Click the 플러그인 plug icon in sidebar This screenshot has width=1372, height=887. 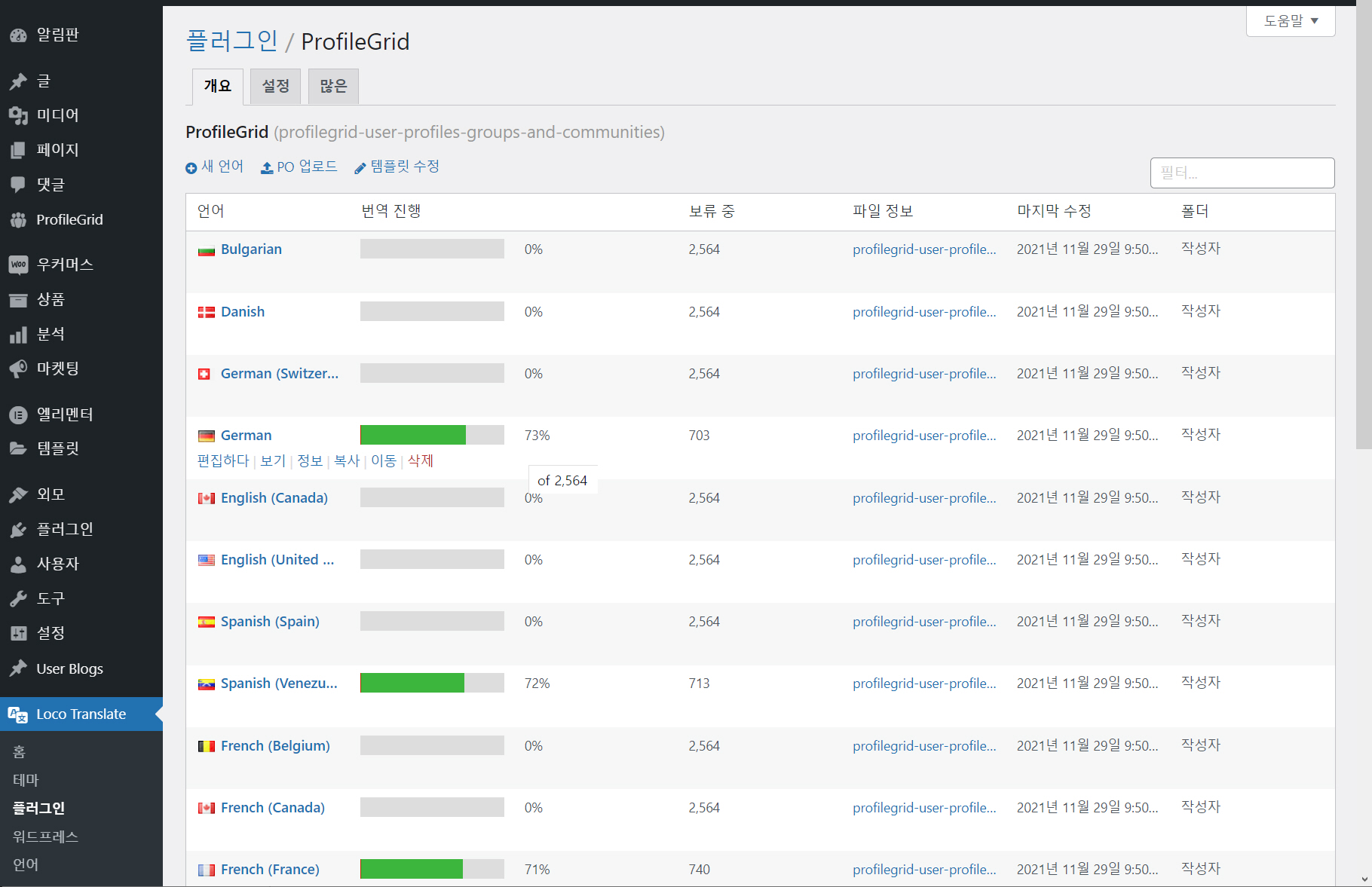pos(18,529)
